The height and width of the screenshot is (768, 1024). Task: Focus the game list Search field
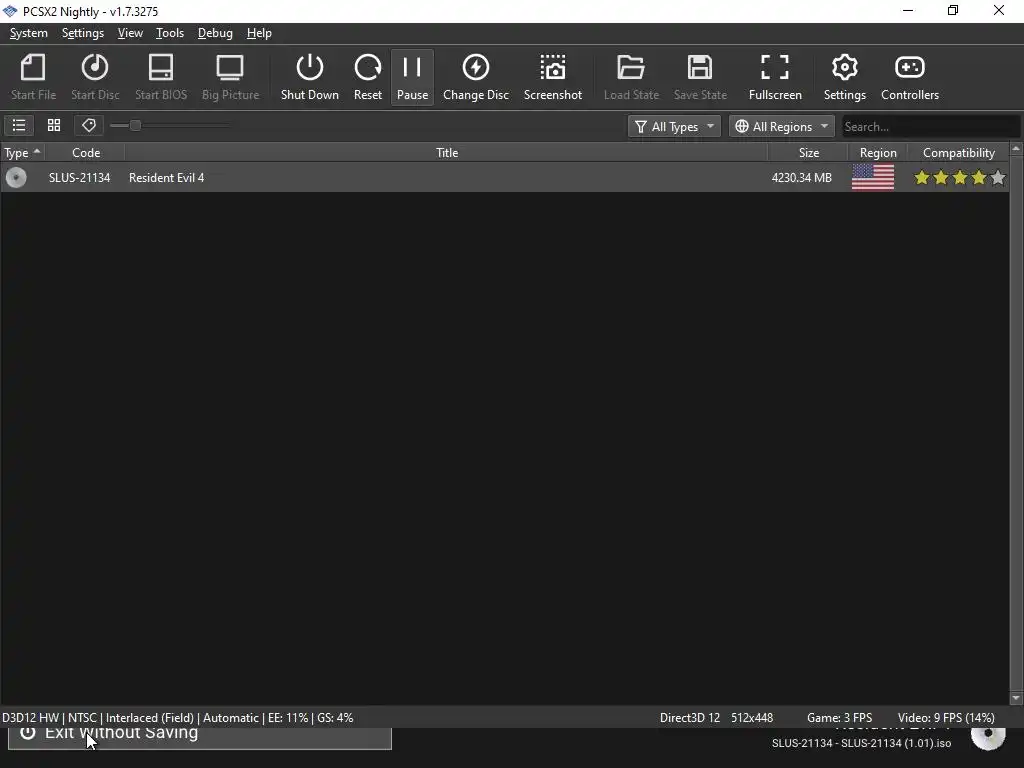click(930, 126)
